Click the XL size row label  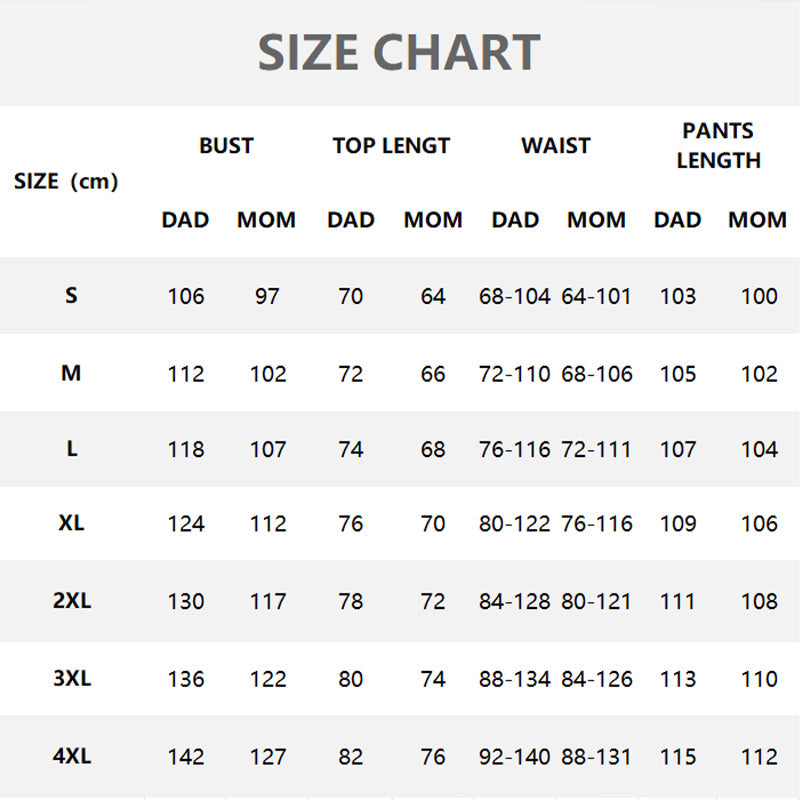71,523
